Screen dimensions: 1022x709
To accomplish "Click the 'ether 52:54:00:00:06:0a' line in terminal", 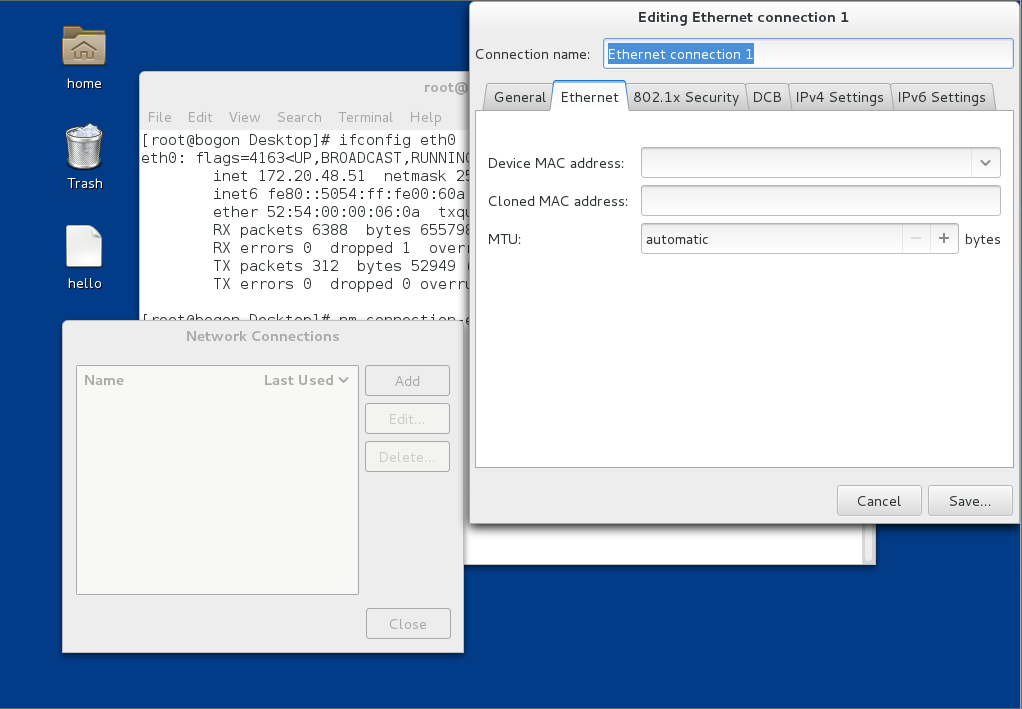I will click(341, 212).
